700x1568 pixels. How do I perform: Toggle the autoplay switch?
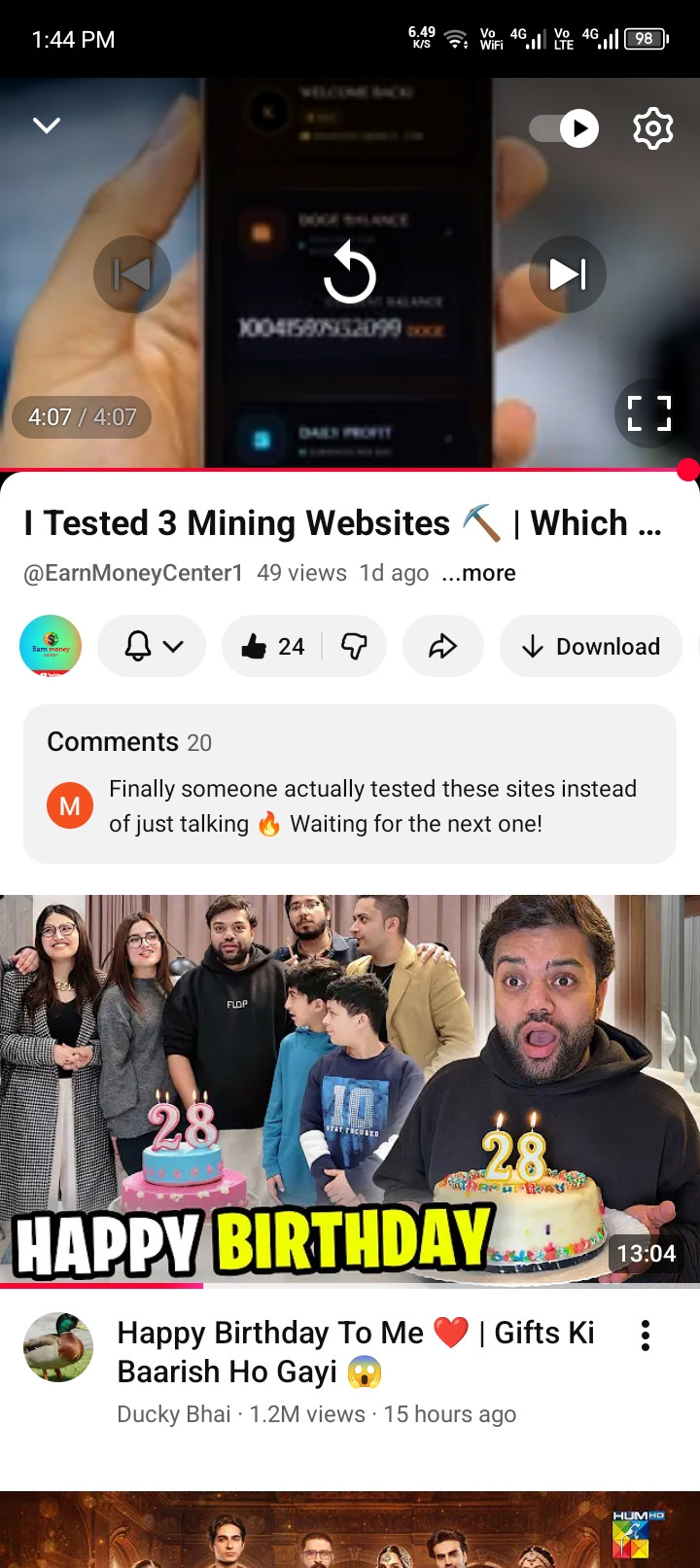[x=564, y=128]
